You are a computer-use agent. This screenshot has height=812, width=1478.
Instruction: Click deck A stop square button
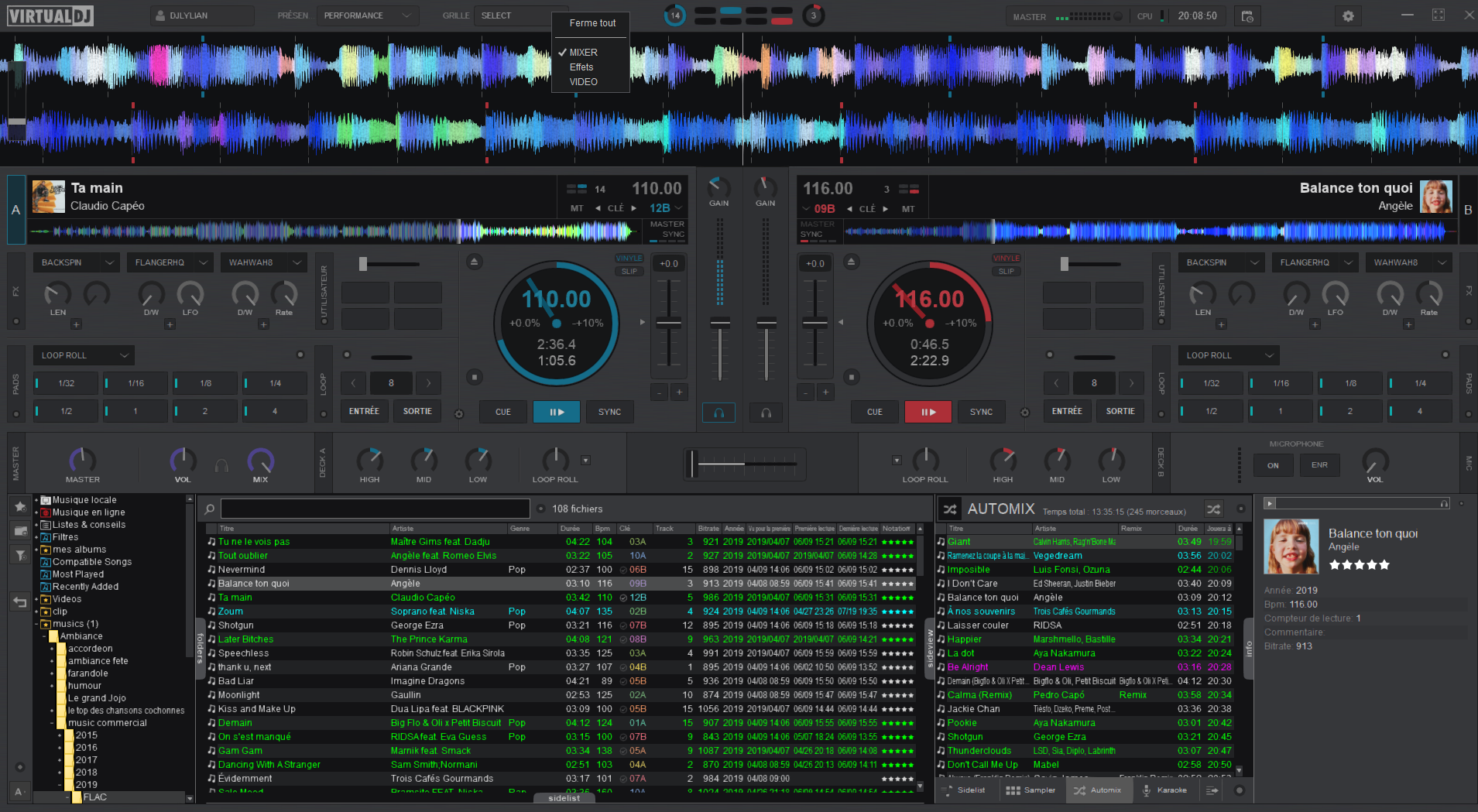point(475,377)
